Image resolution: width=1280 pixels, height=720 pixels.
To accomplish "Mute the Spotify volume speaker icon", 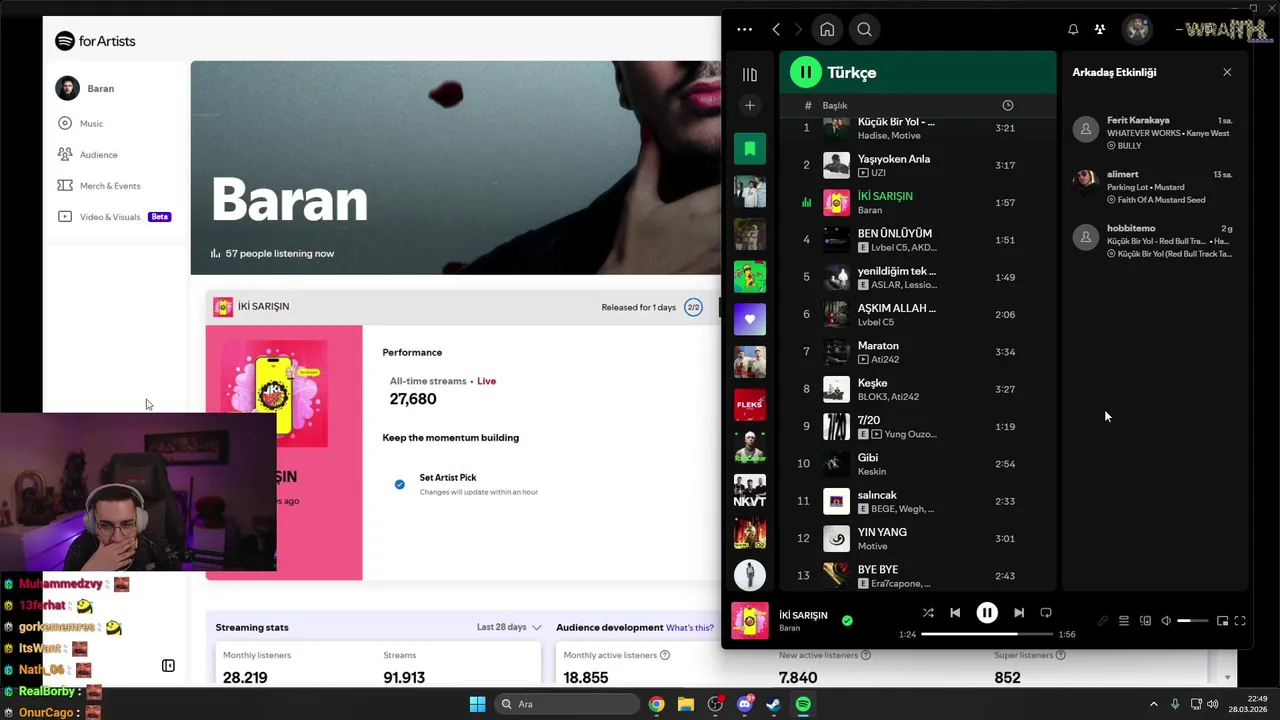I will [x=1166, y=621].
